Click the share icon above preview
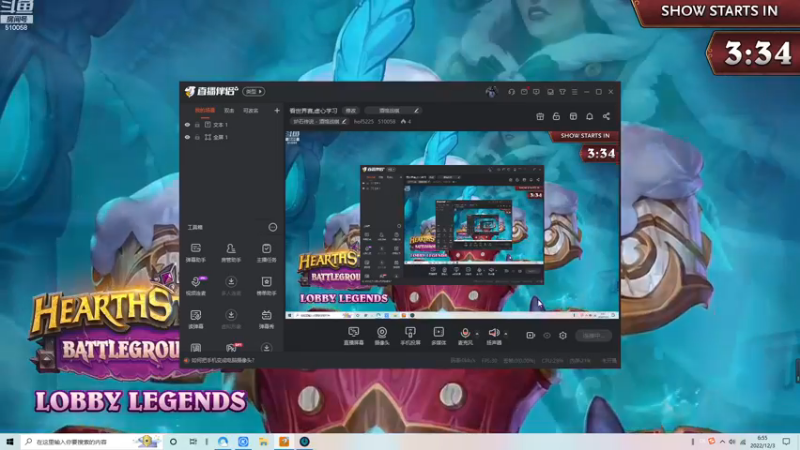 [606, 116]
